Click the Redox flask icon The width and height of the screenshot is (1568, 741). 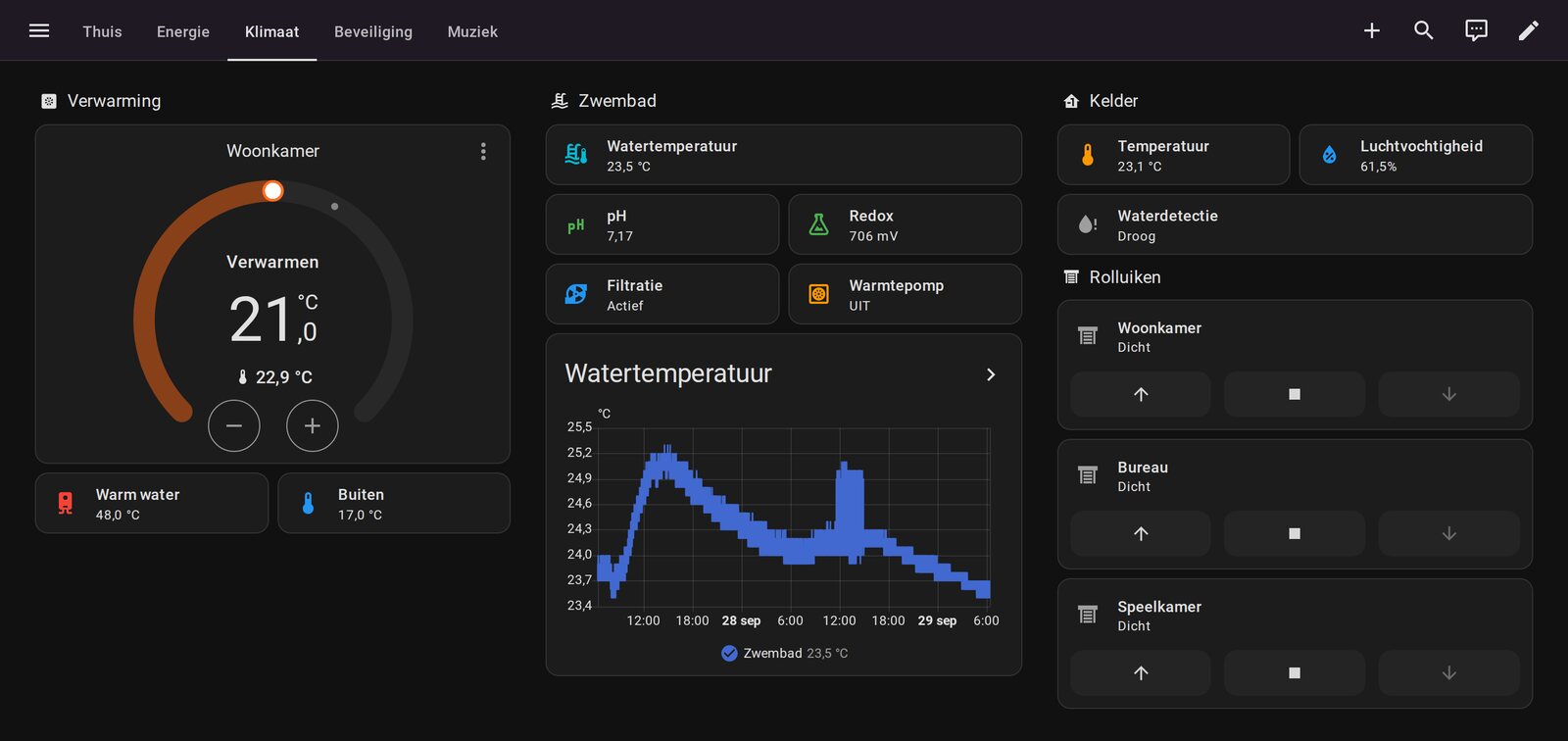[x=819, y=225]
